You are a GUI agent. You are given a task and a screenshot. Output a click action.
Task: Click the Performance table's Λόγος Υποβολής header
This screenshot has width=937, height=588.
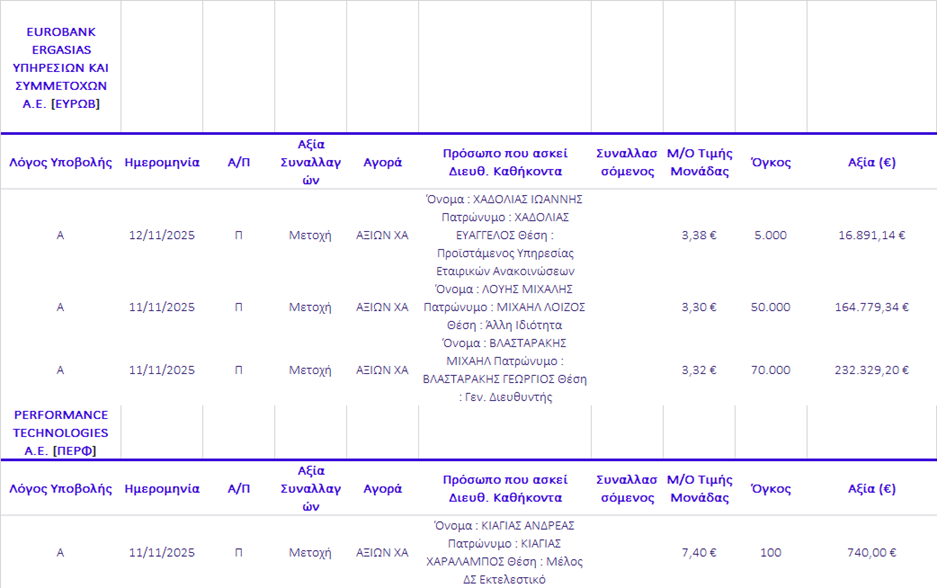[60, 489]
